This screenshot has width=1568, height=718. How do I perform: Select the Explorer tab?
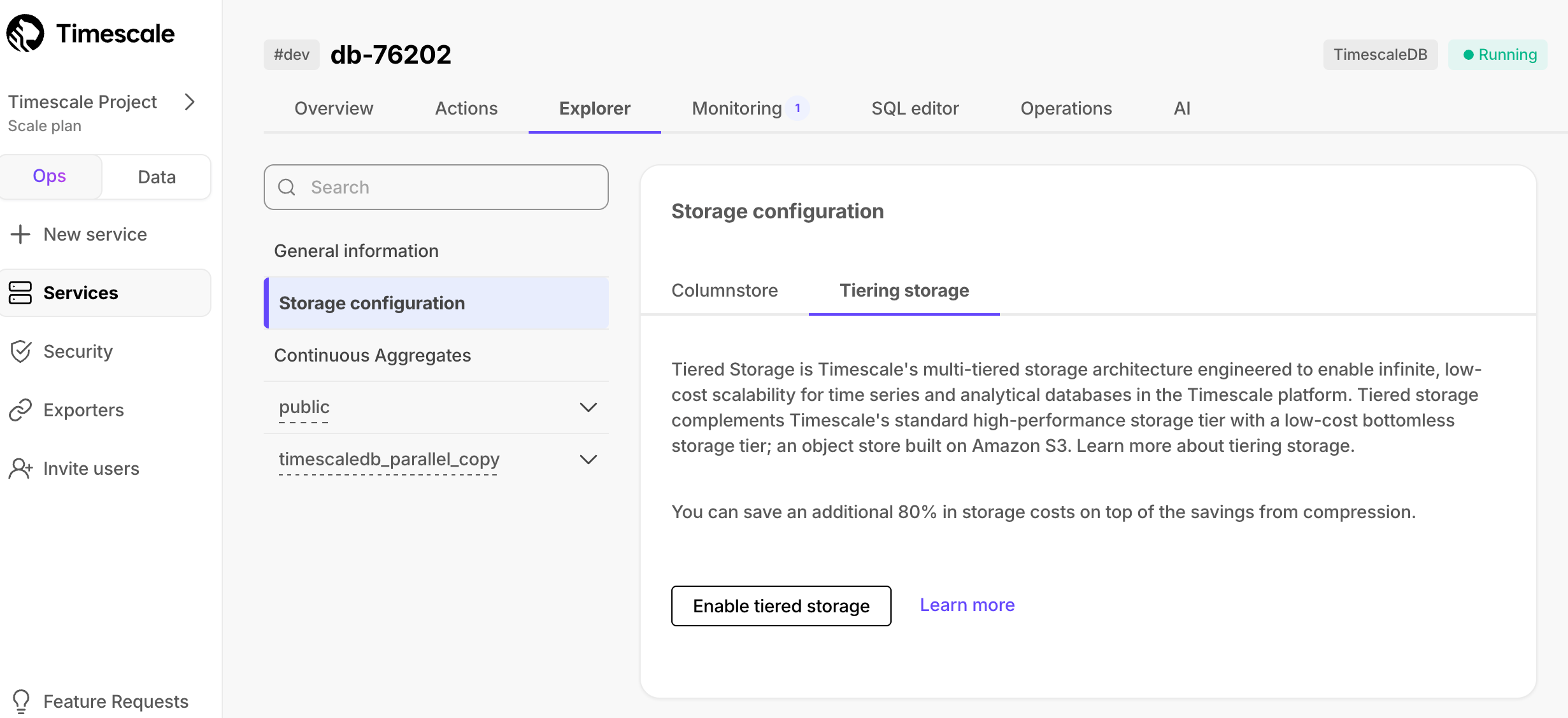[595, 109]
